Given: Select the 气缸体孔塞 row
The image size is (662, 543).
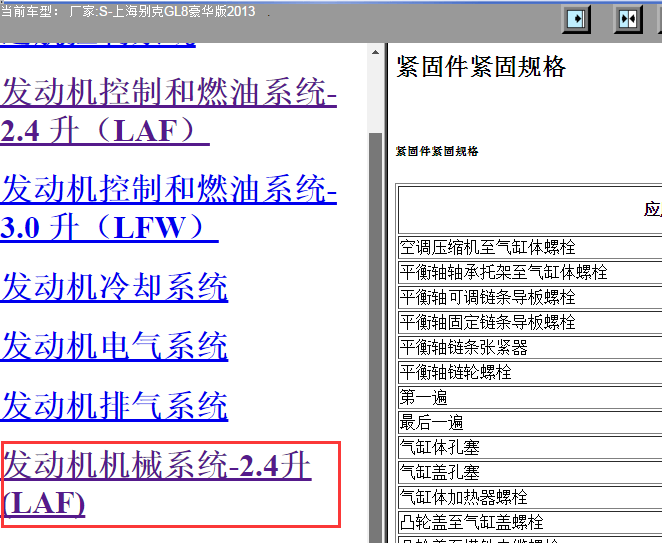Looking at the screenshot, I should 530,447.
